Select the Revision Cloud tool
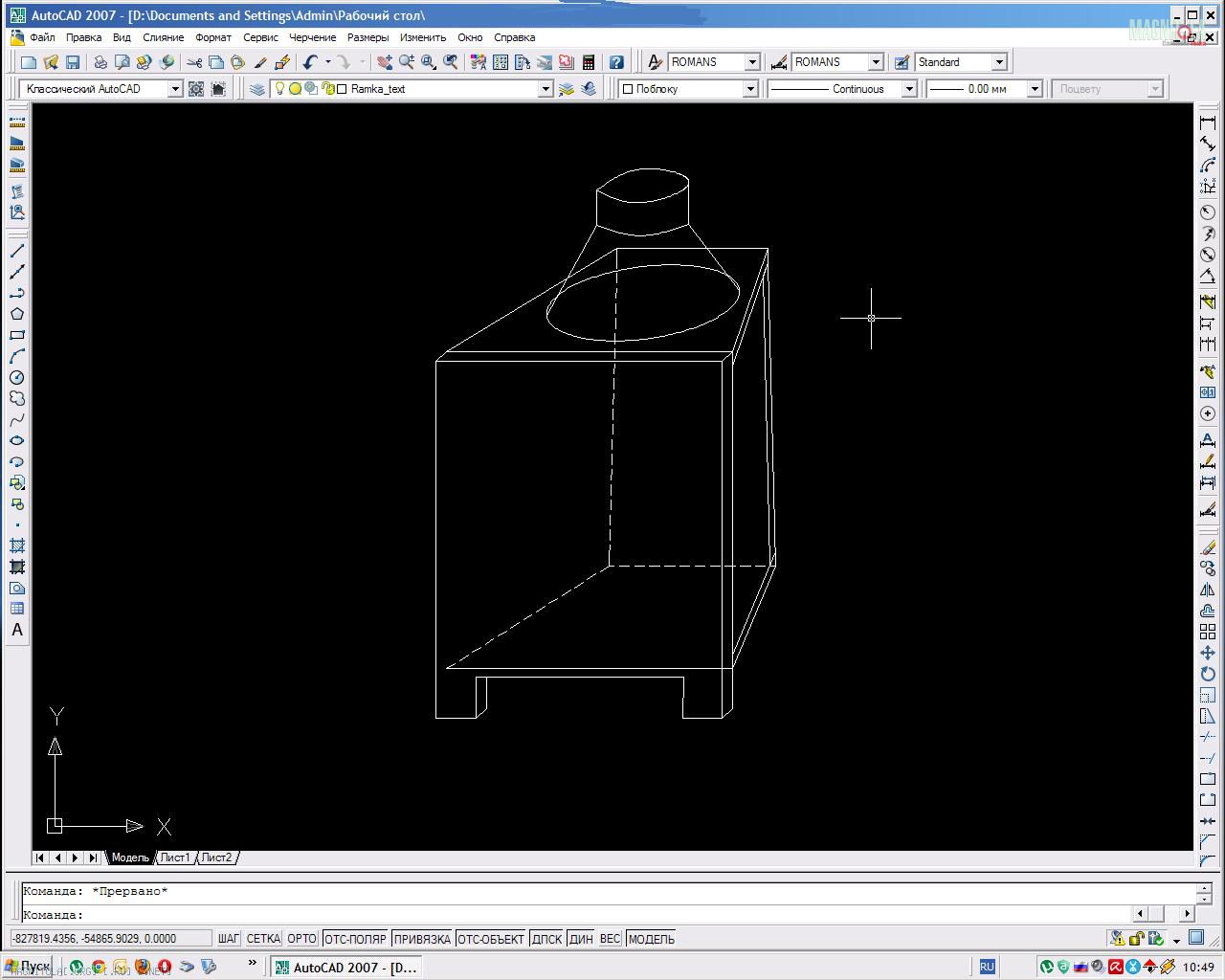This screenshot has height=980, width=1225. (17, 398)
